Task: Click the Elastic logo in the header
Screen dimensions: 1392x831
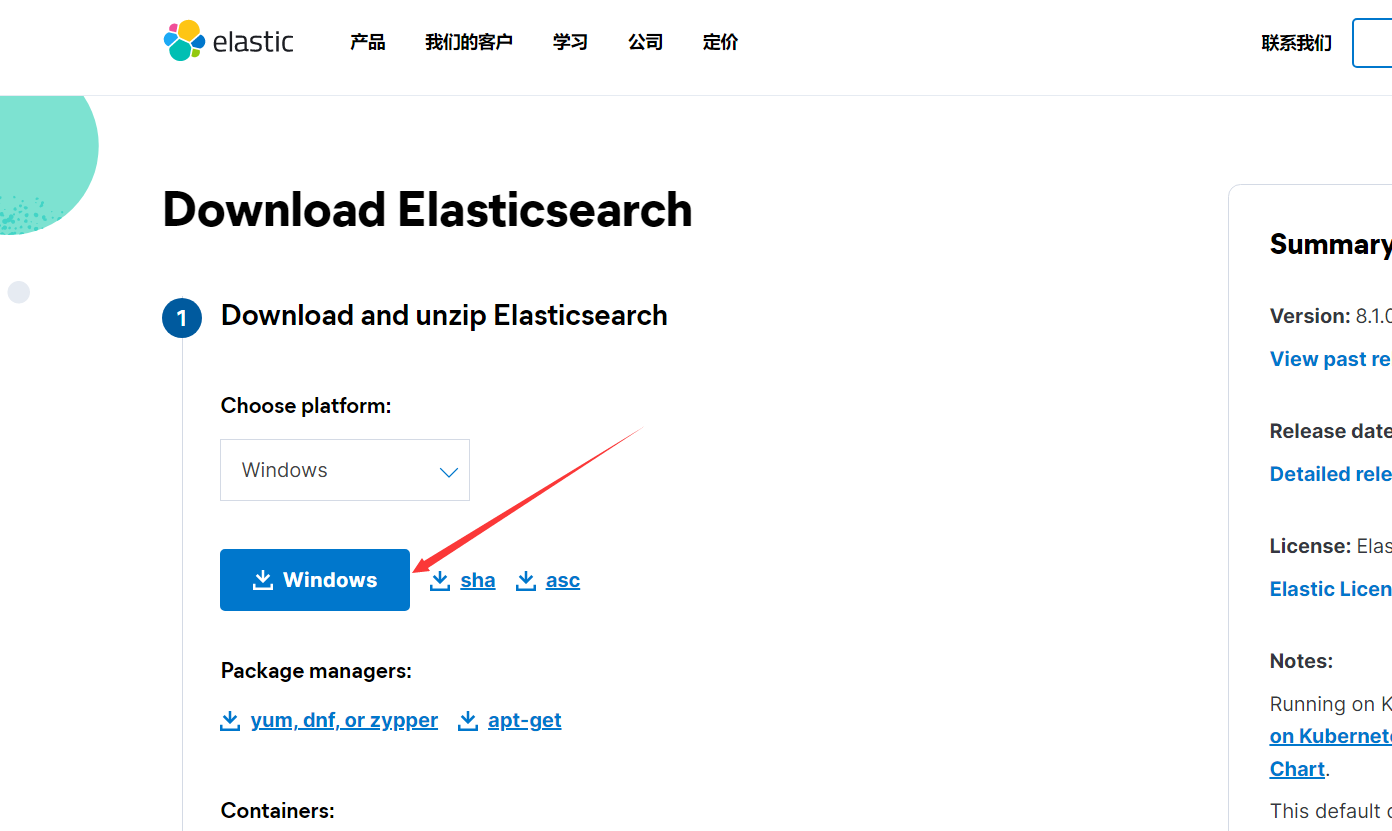Action: [229, 41]
